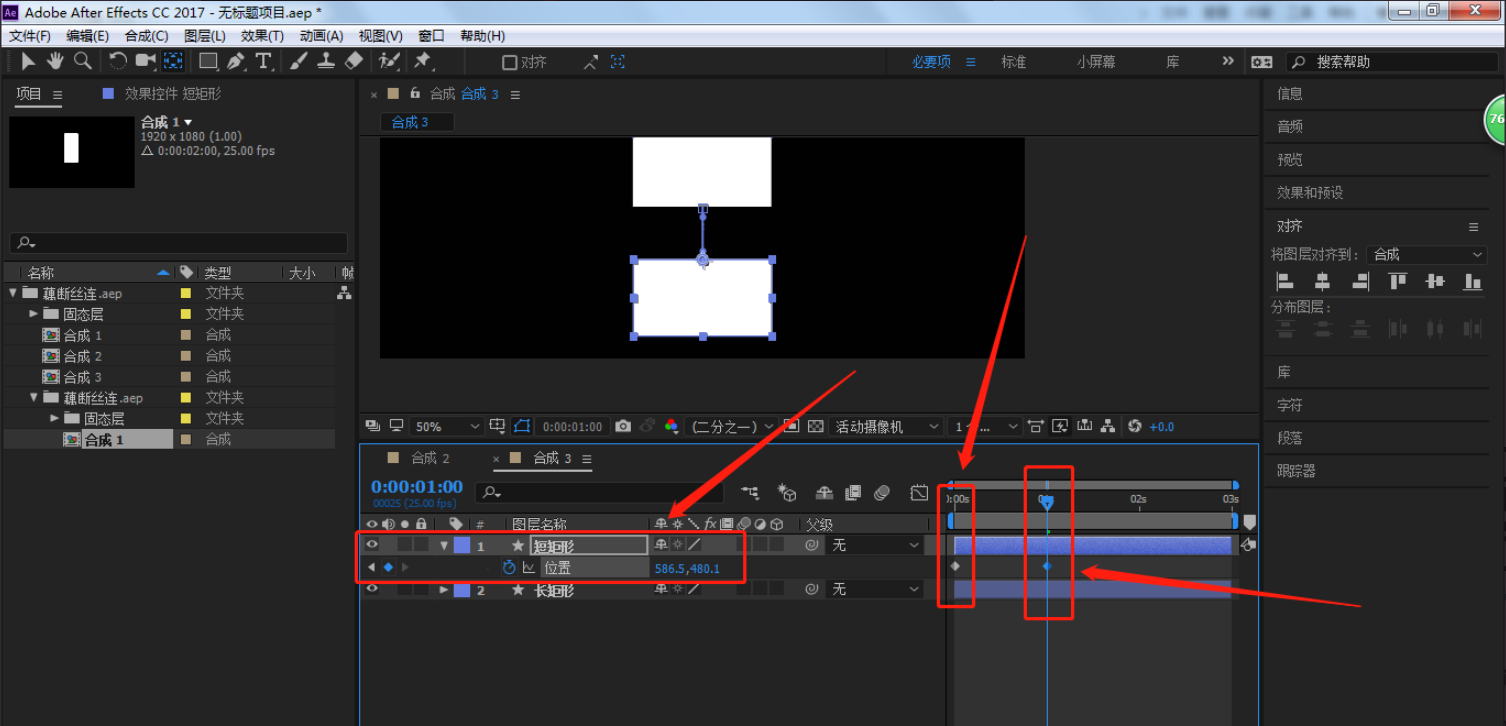The width and height of the screenshot is (1506, 726).
Task: Select the Hand tool
Action: [55, 61]
